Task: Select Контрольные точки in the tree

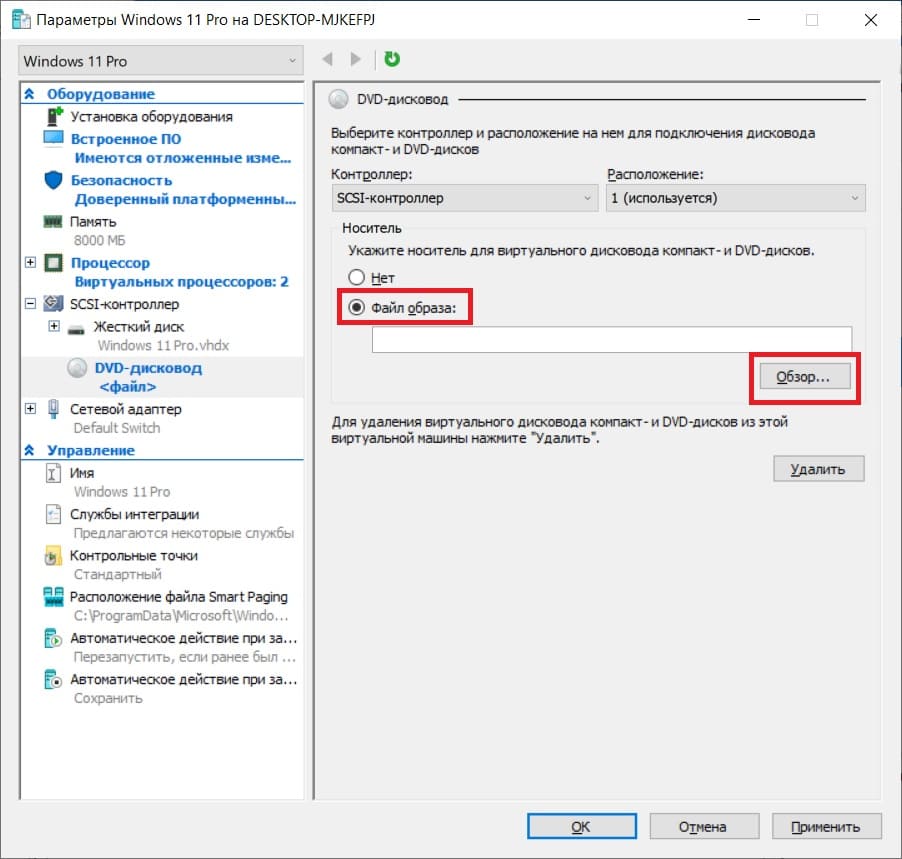Action: [x=133, y=556]
